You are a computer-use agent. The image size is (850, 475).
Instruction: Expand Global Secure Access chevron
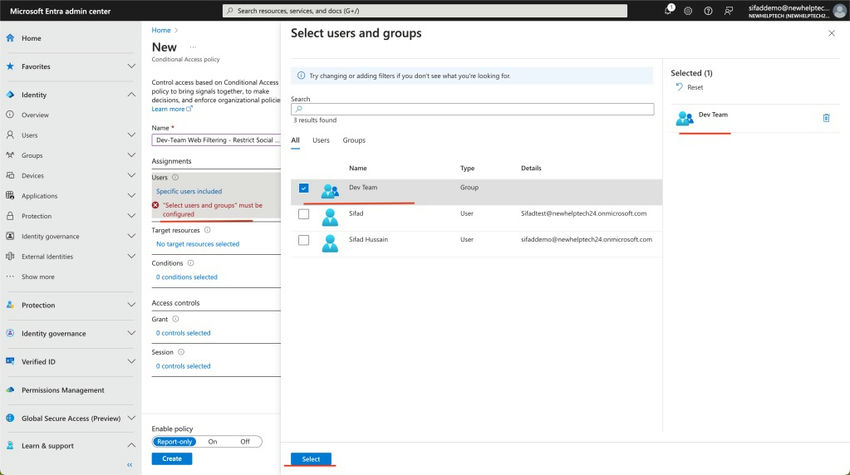point(131,418)
